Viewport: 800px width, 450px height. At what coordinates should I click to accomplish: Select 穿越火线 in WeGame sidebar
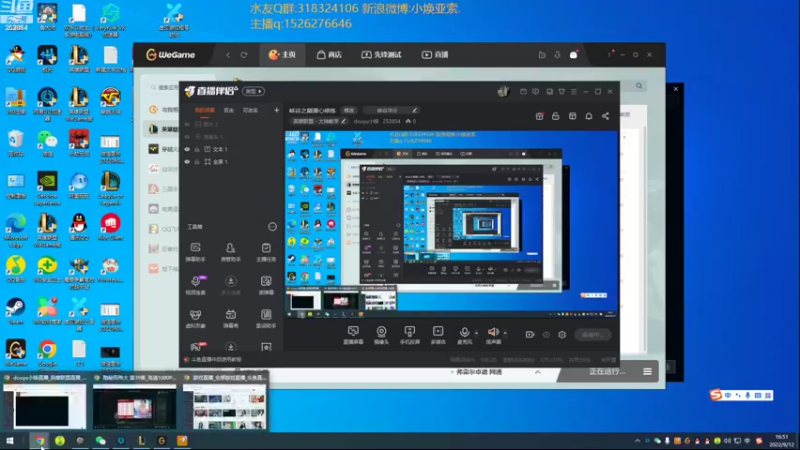(x=163, y=149)
